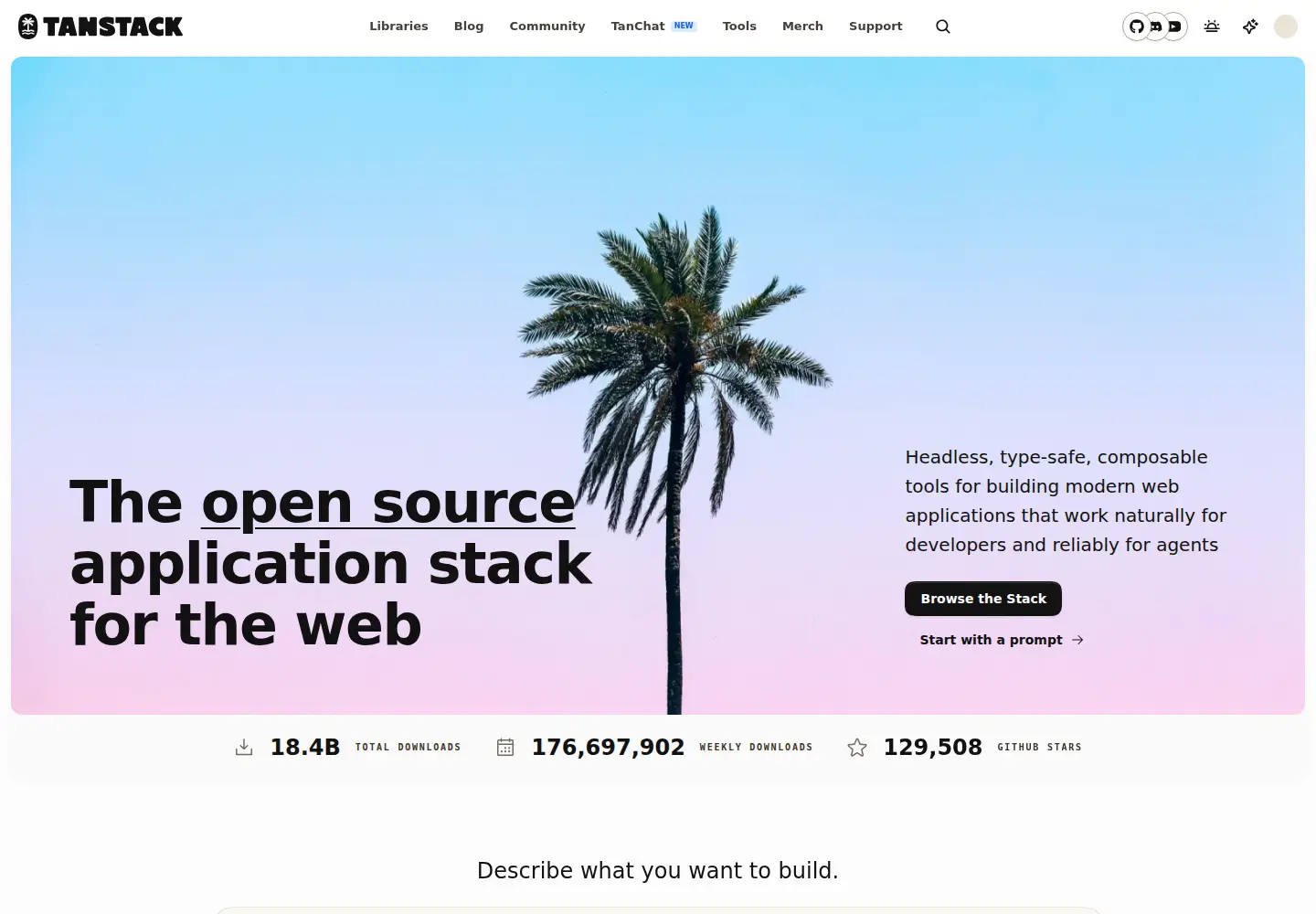Follow the Start with a prompt link
Viewport: 1316px width, 914px height.
click(1002, 640)
